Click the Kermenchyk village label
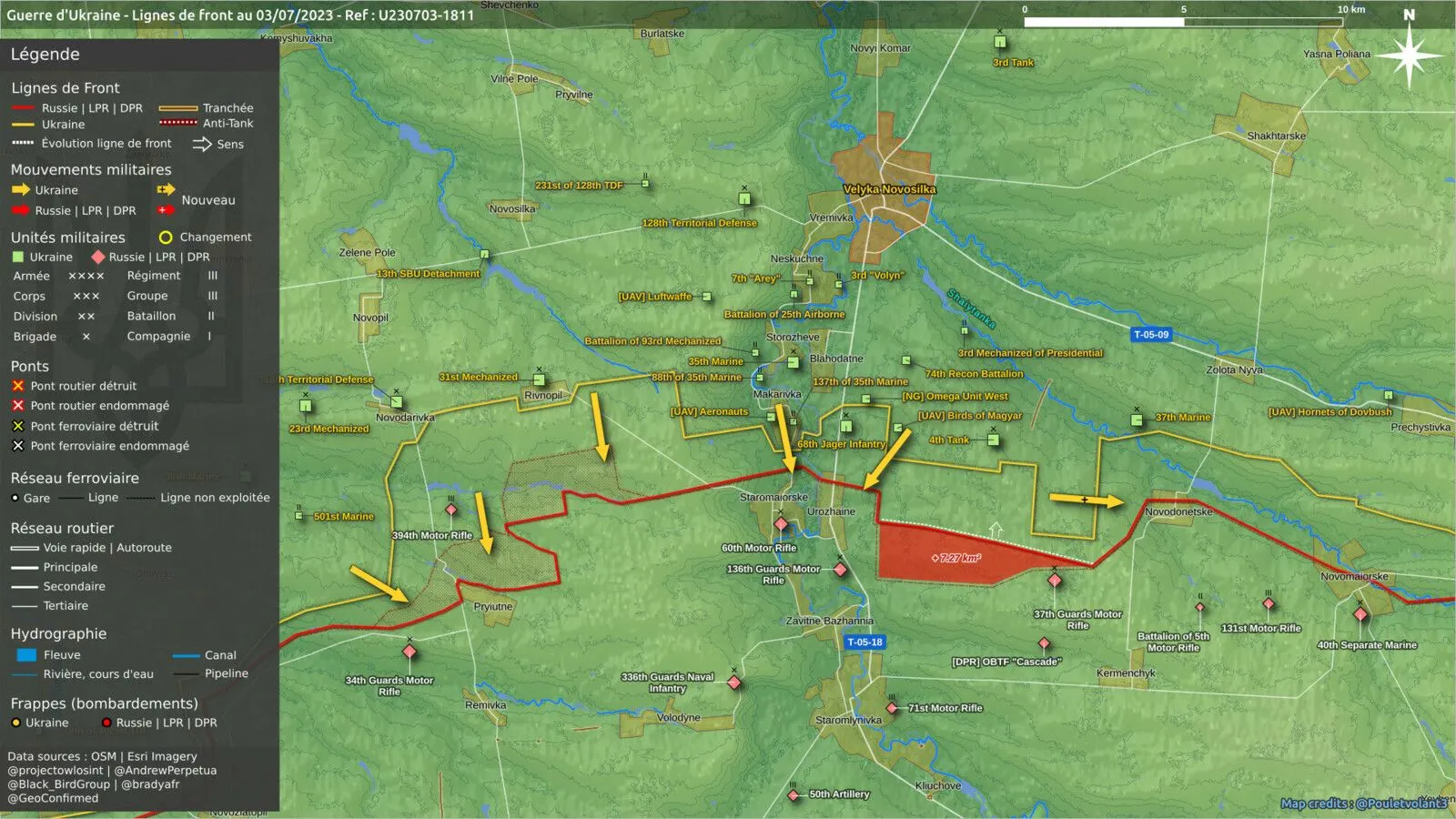 [x=1126, y=674]
